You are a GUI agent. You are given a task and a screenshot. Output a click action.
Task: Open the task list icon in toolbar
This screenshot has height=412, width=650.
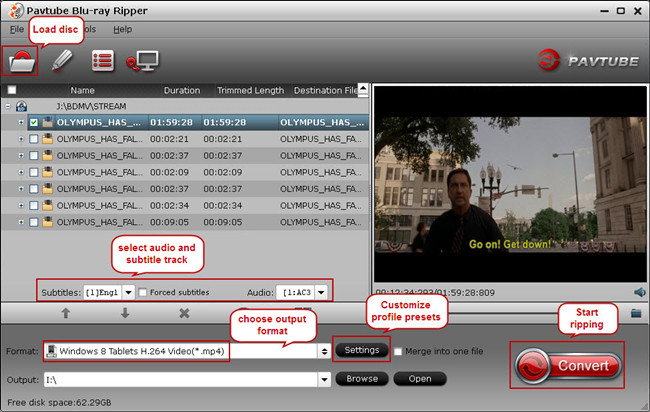pos(103,61)
